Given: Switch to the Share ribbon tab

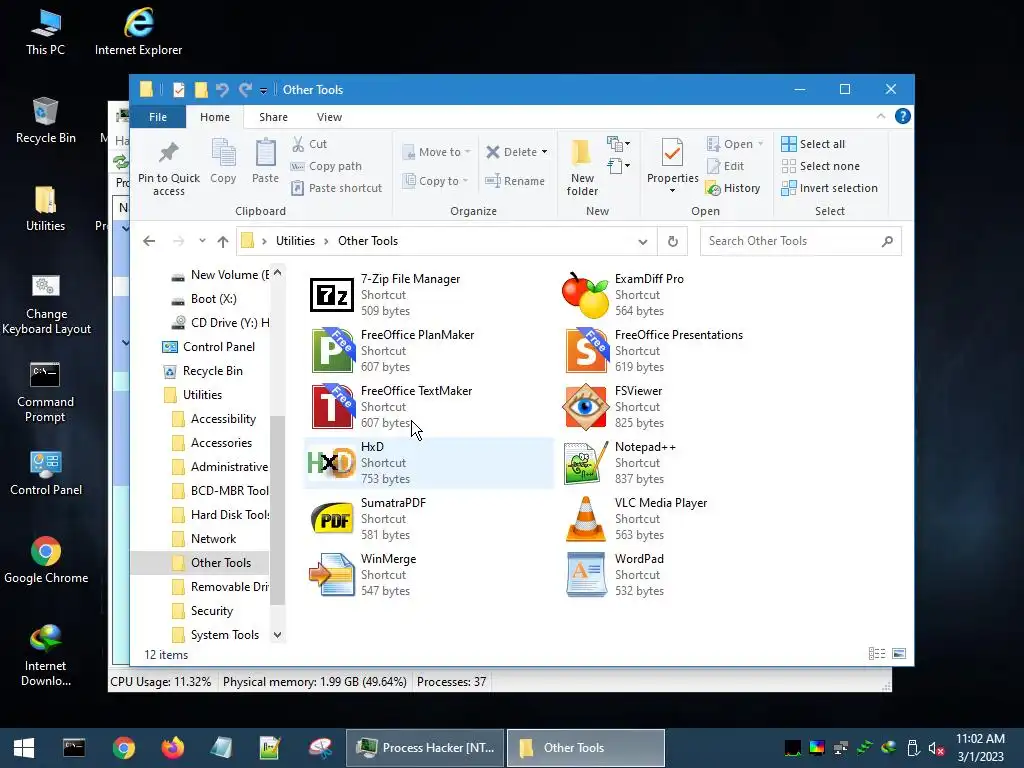Looking at the screenshot, I should [273, 117].
